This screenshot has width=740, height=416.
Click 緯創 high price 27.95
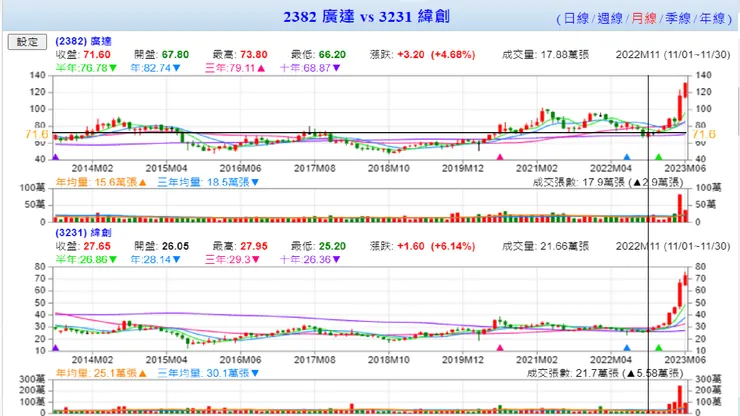click(253, 246)
